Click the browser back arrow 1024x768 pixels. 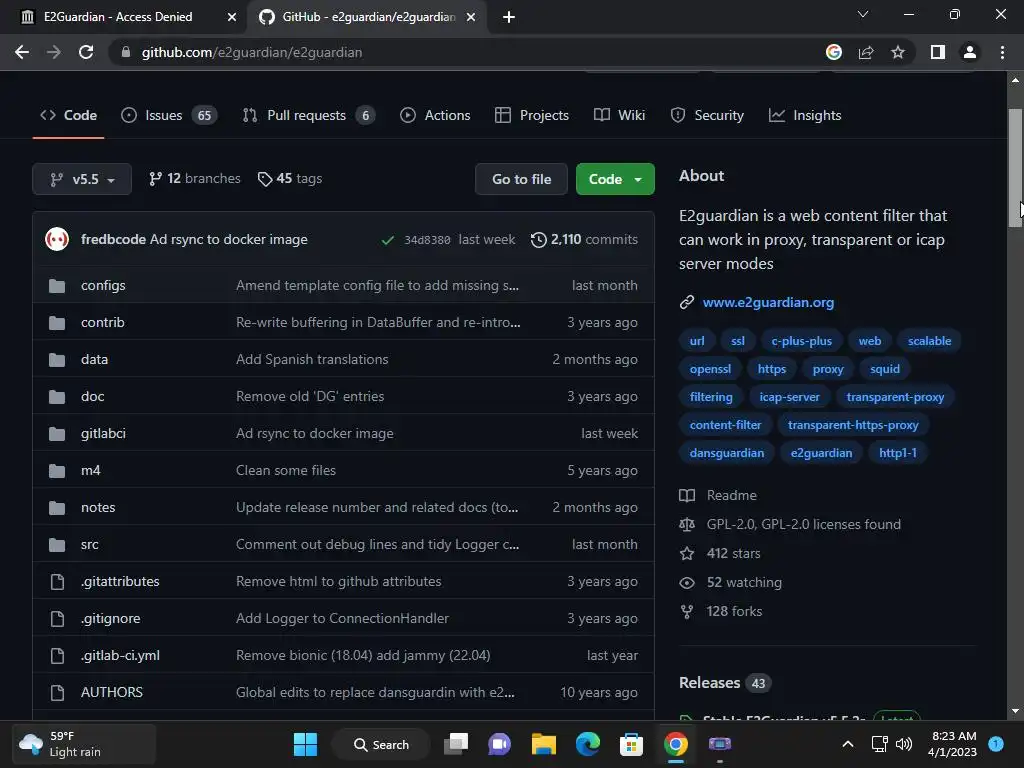pos(22,52)
